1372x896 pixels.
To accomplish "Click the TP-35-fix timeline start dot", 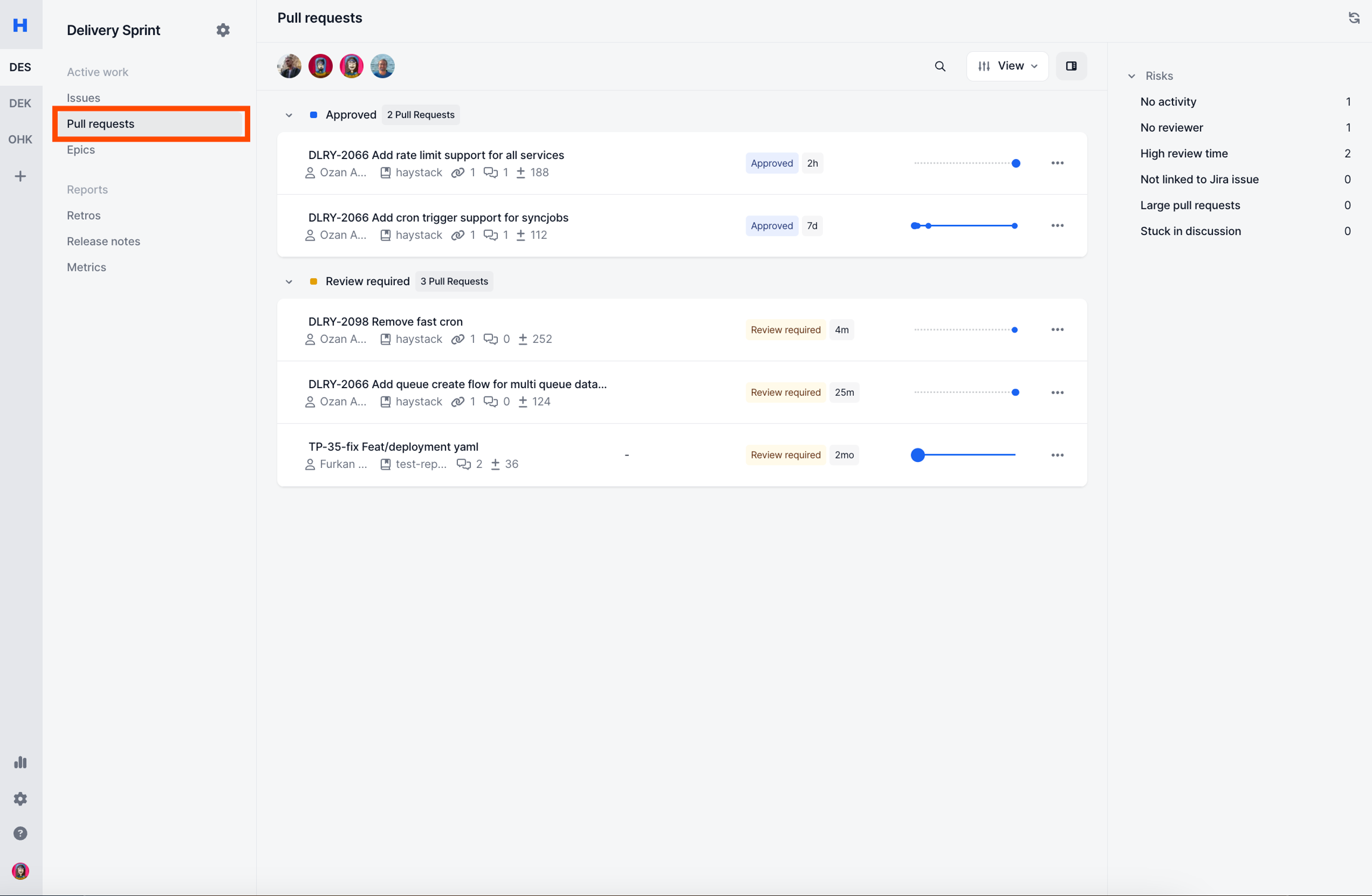I will point(918,455).
